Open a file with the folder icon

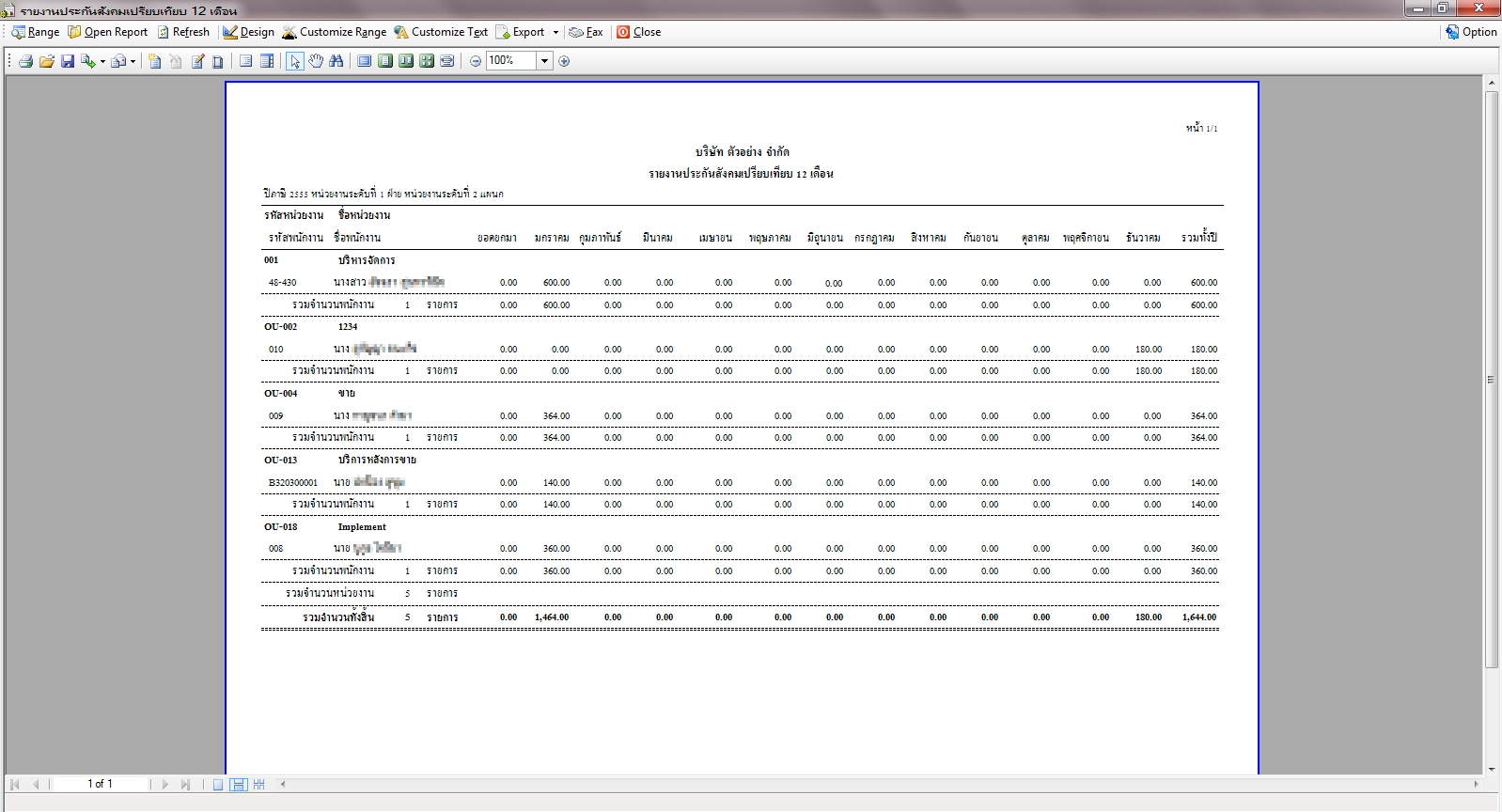pos(46,61)
